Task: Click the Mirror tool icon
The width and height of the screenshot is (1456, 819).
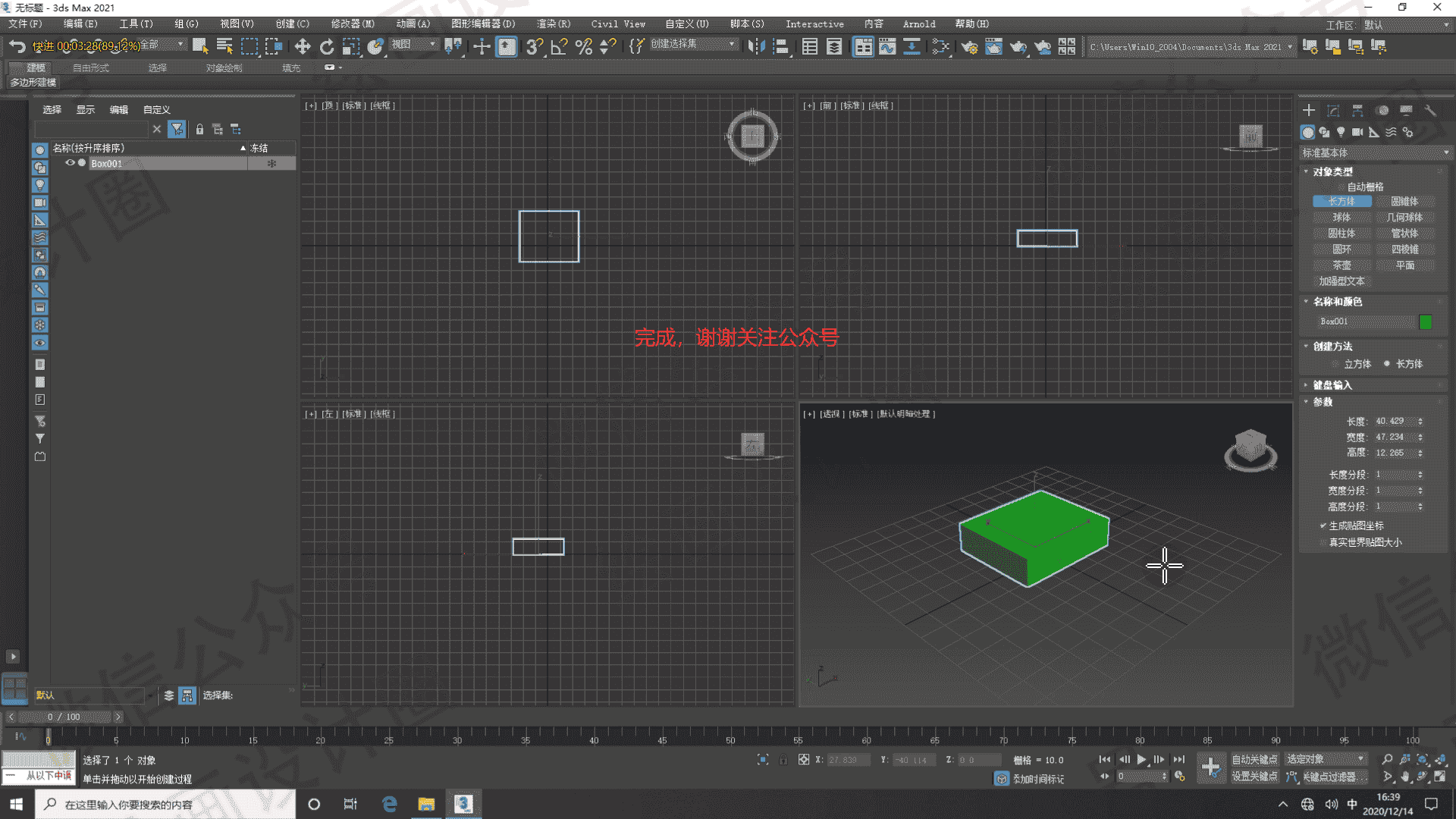Action: [x=756, y=47]
